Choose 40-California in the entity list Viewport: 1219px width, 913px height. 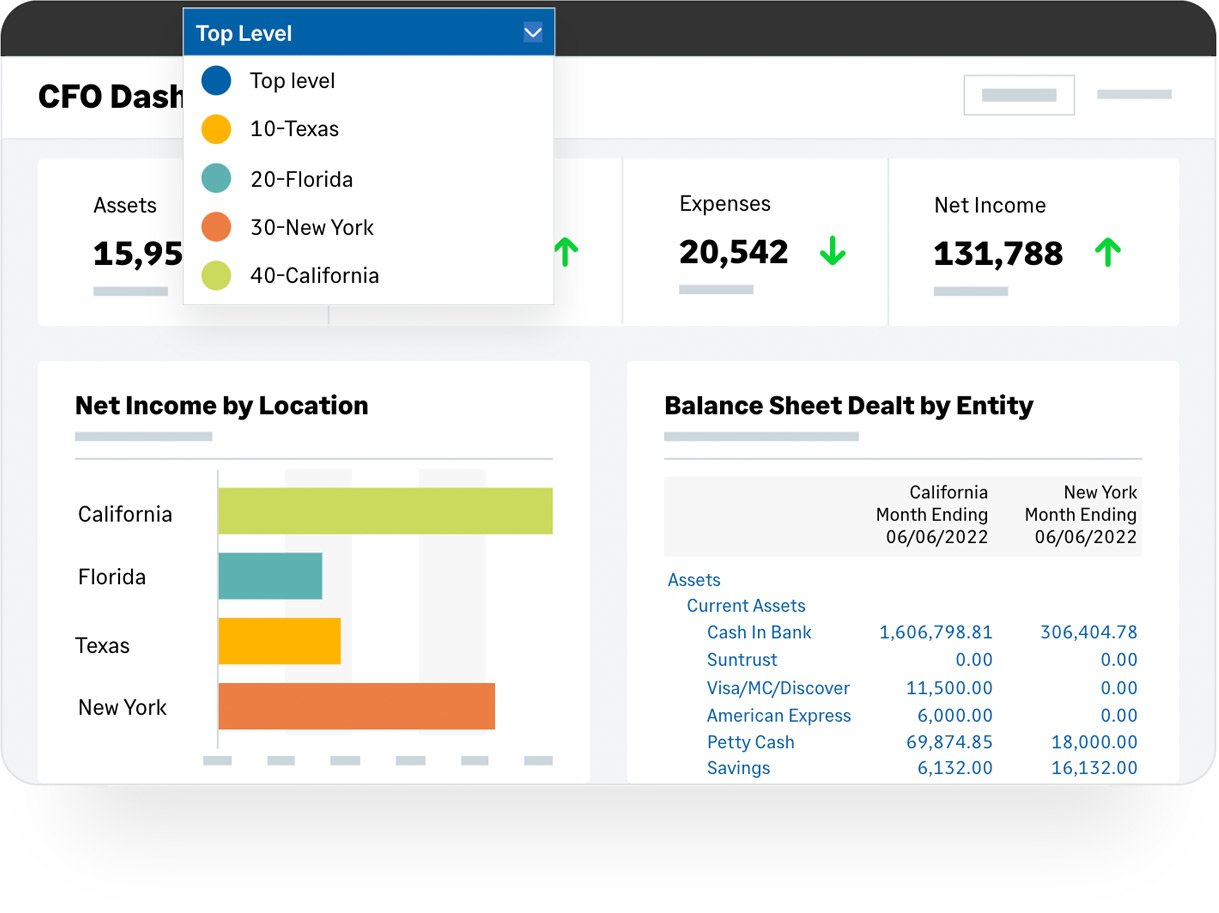click(x=314, y=276)
